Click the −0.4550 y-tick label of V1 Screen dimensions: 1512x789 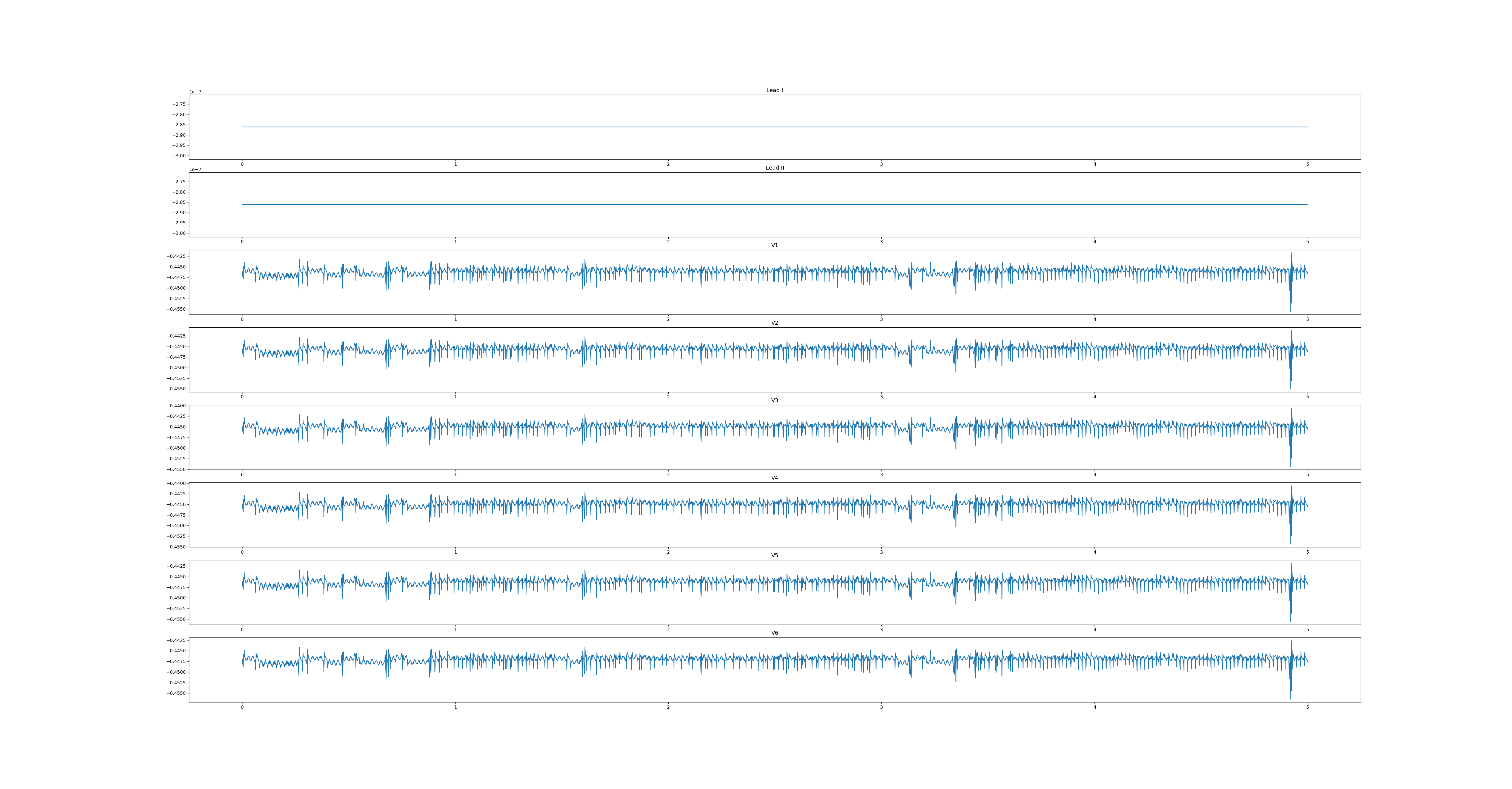[177, 309]
